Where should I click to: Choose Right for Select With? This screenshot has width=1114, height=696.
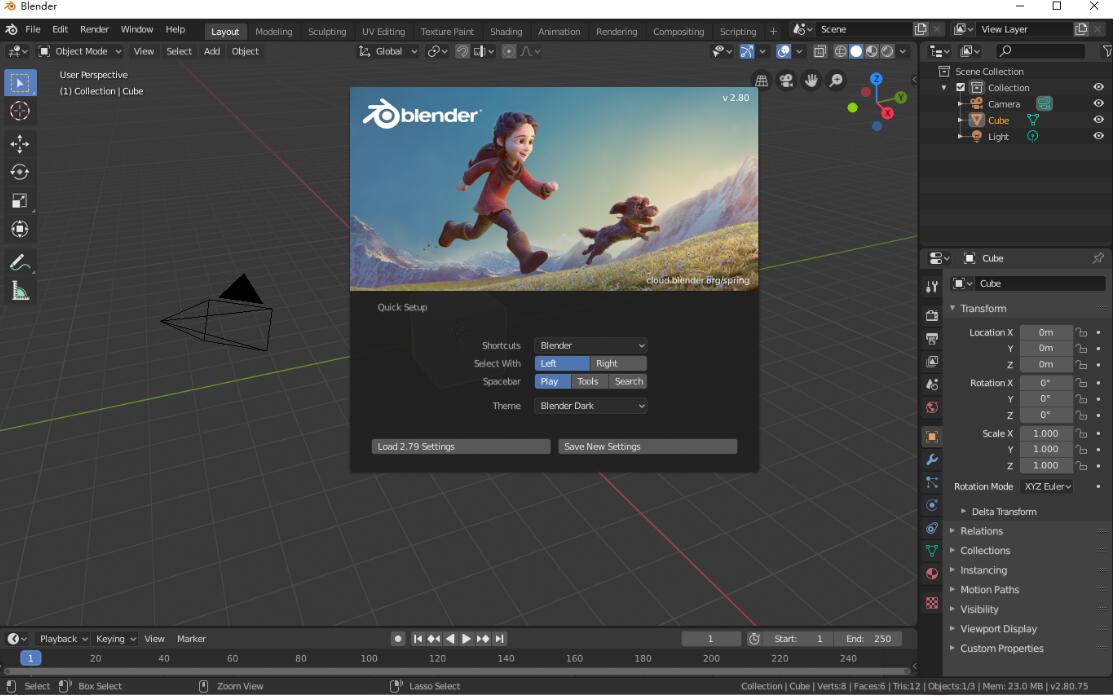(x=618, y=364)
